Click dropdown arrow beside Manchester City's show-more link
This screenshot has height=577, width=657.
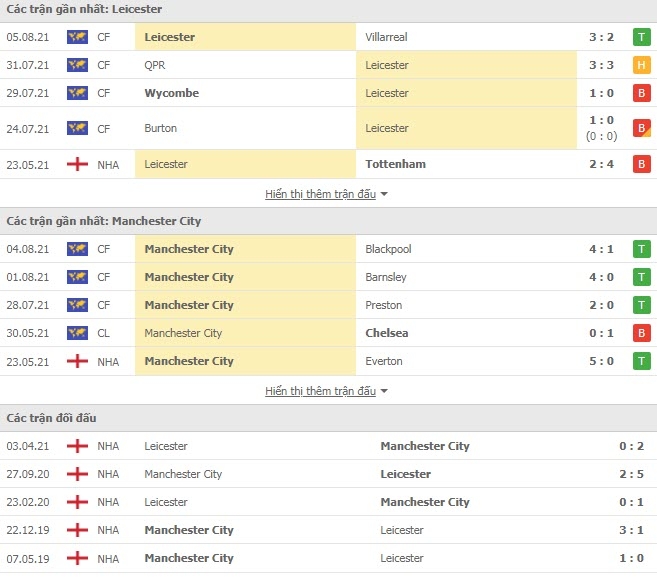384,391
